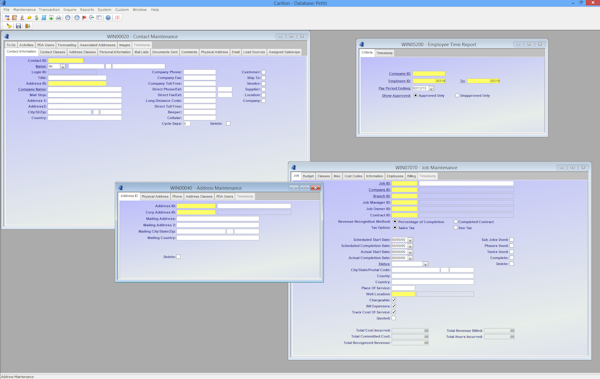This screenshot has width=600, height=379.
Task: Click the save floppy disk icon
Action: 18,26
